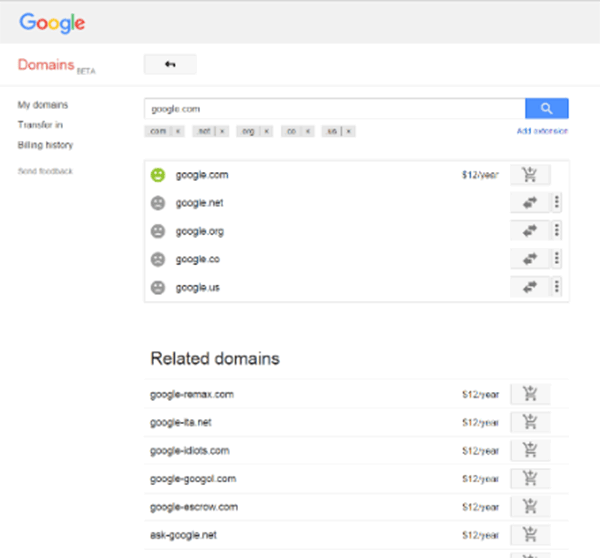This screenshot has height=558, width=600.
Task: Select google.co search result text
Action: pyautogui.click(x=197, y=259)
